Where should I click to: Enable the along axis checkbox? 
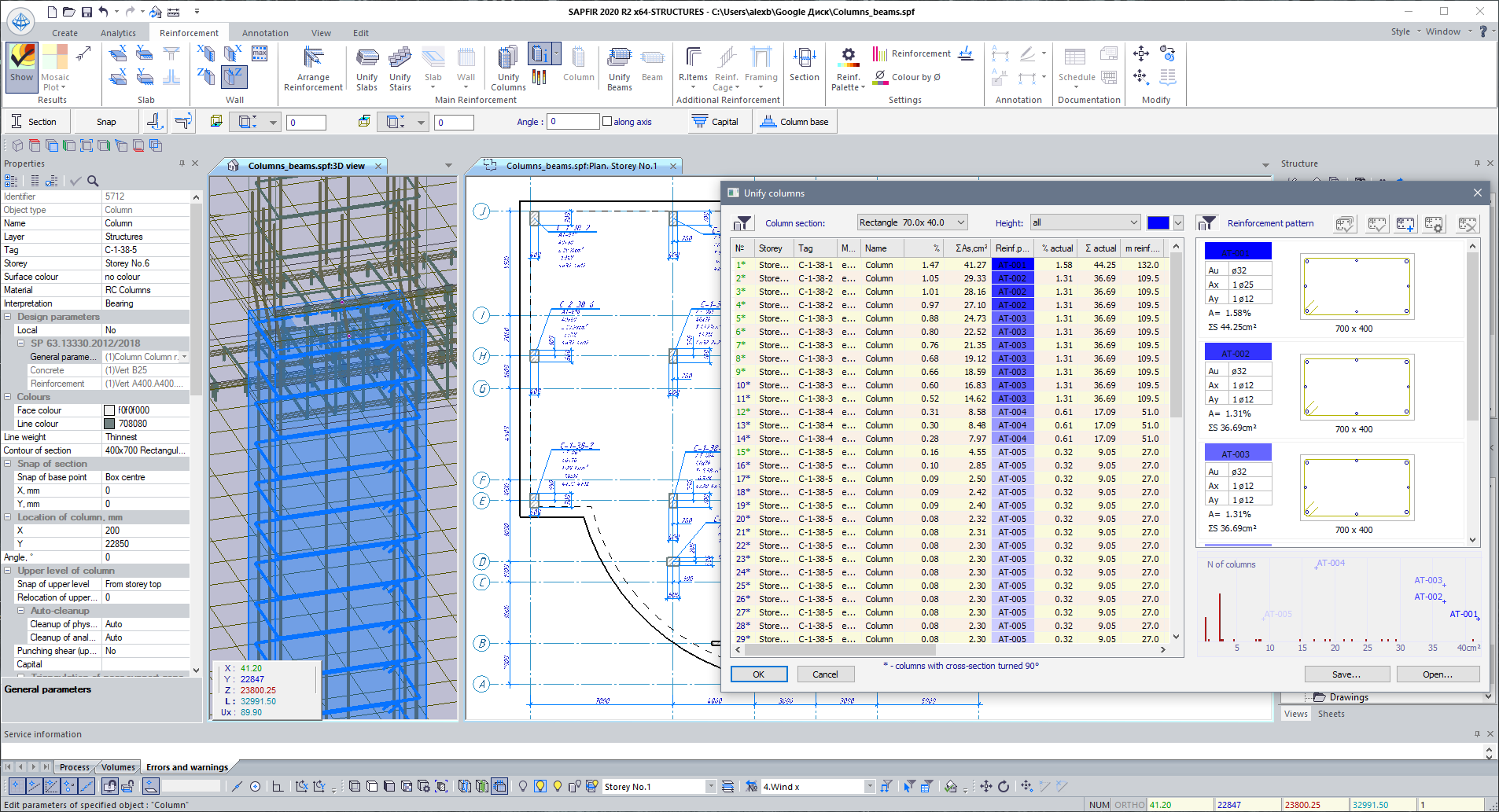pos(606,121)
